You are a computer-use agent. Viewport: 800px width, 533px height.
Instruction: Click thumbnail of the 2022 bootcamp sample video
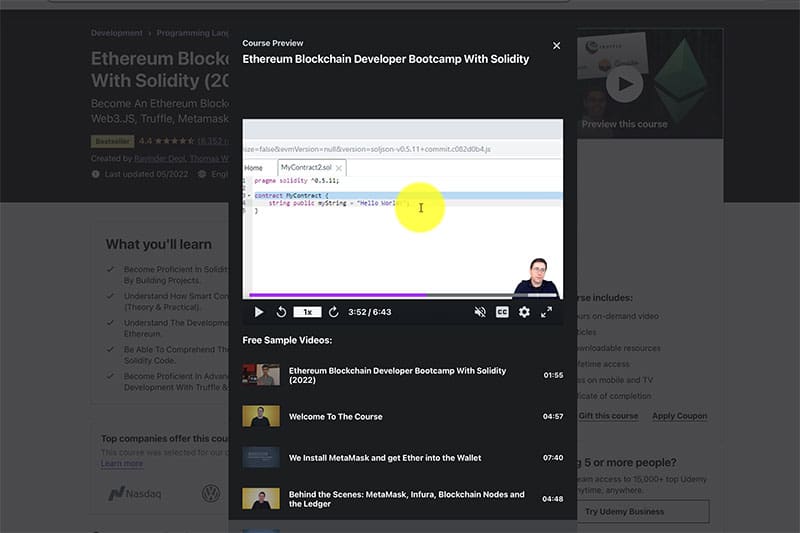(x=261, y=375)
